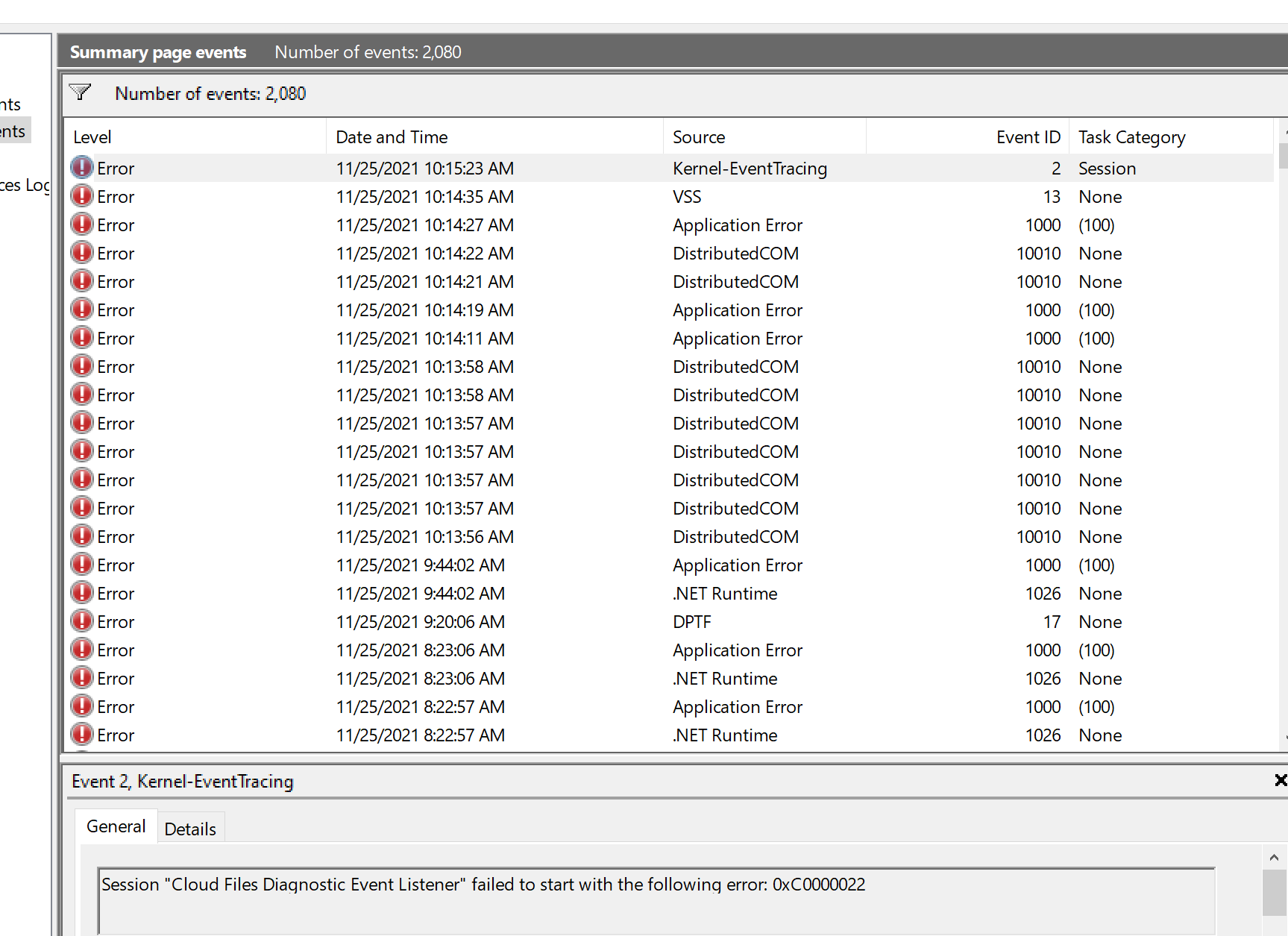
Task: Click the filter funnel icon
Action: click(x=80, y=92)
